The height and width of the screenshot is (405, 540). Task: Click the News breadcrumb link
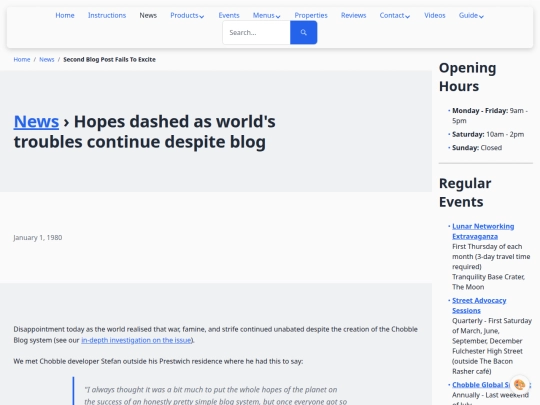coord(46,60)
